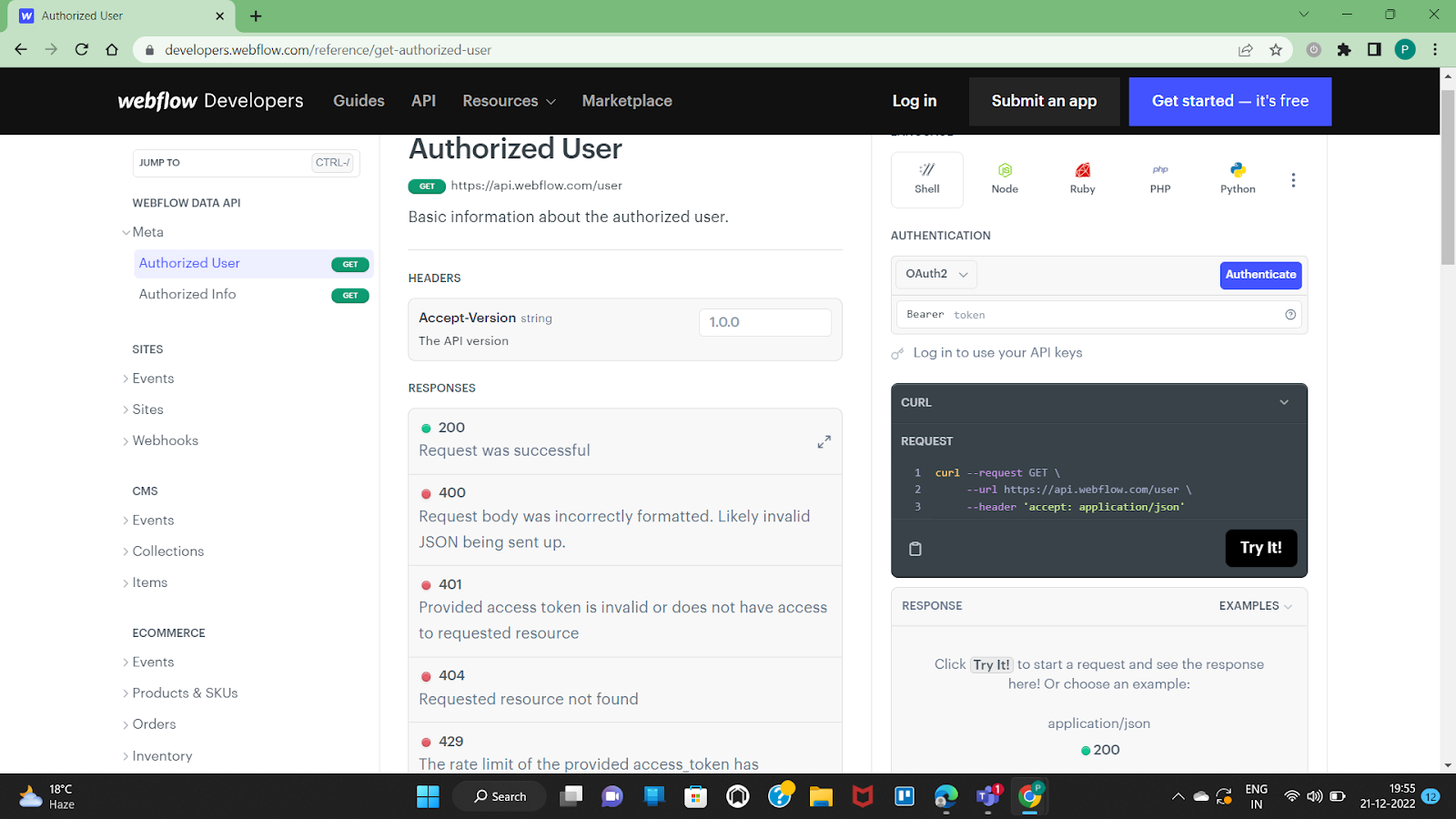Viewport: 1456px width, 819px height.
Task: Click the Accept-Version input field
Action: click(764, 322)
